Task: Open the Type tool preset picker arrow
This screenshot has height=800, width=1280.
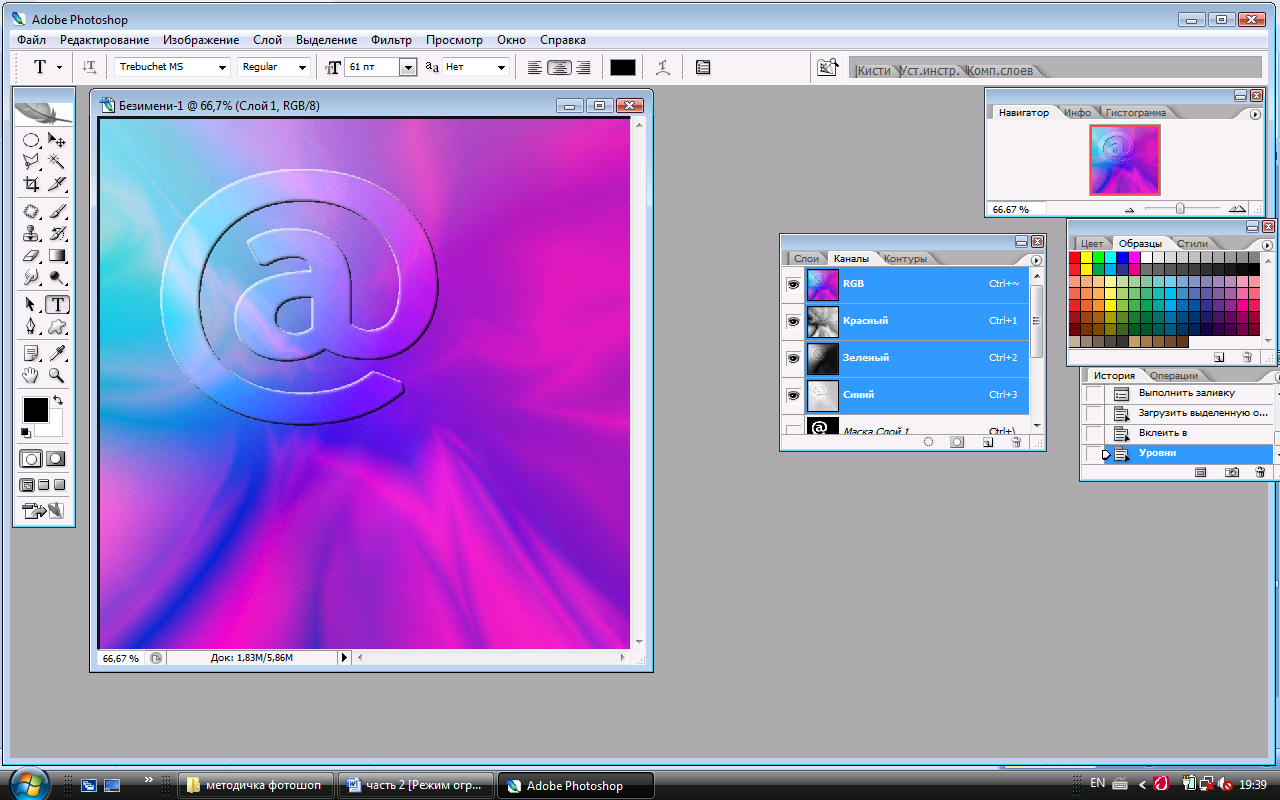Action: click(x=59, y=67)
